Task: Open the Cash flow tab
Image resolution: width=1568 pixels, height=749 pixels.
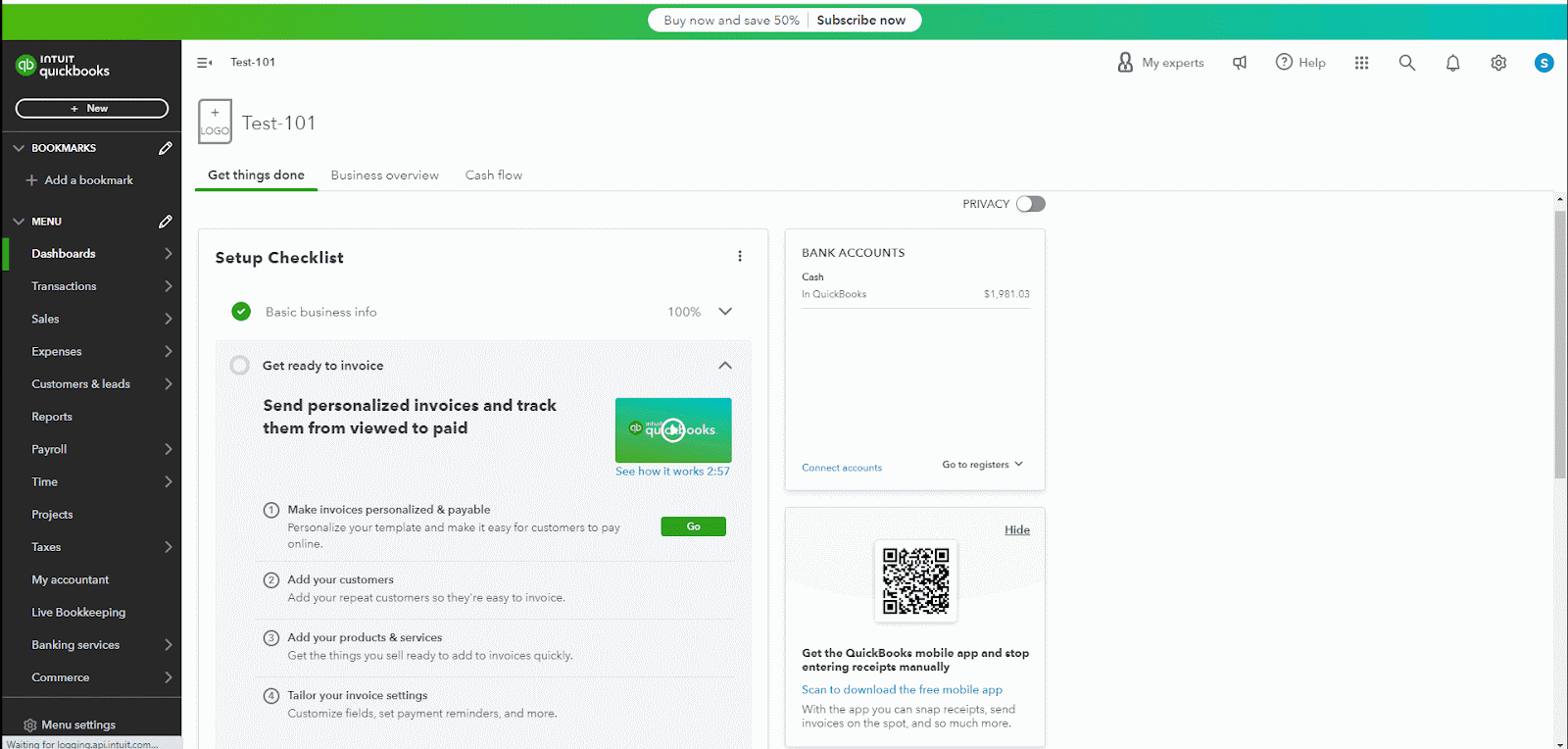Action: (x=493, y=175)
